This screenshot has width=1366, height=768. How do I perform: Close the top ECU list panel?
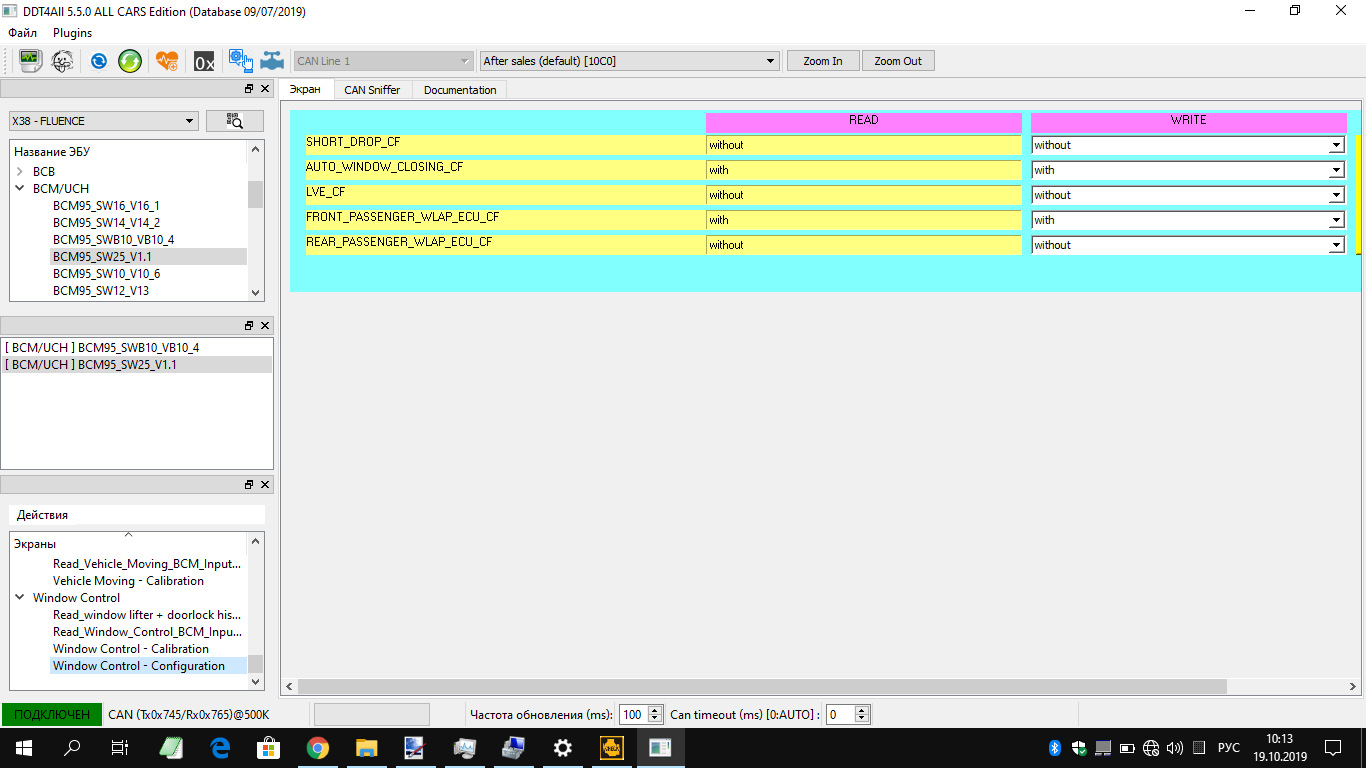[x=265, y=89]
